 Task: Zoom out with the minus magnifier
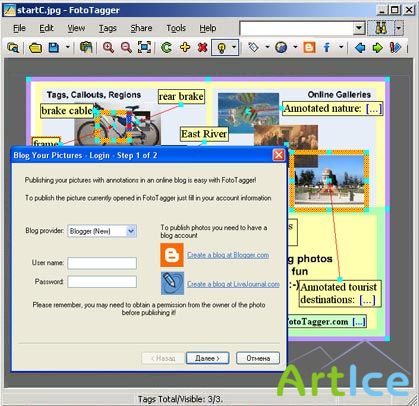point(126,48)
